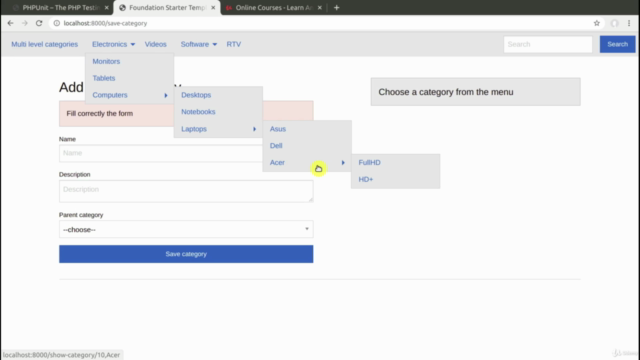
Task: Open Multi level categories home link
Action: (44, 44)
